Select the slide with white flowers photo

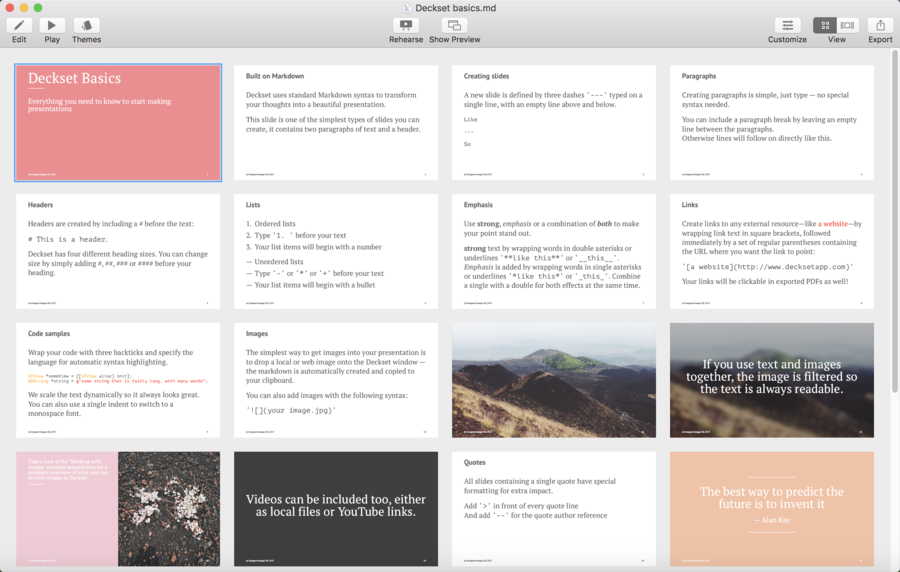[x=118, y=509]
